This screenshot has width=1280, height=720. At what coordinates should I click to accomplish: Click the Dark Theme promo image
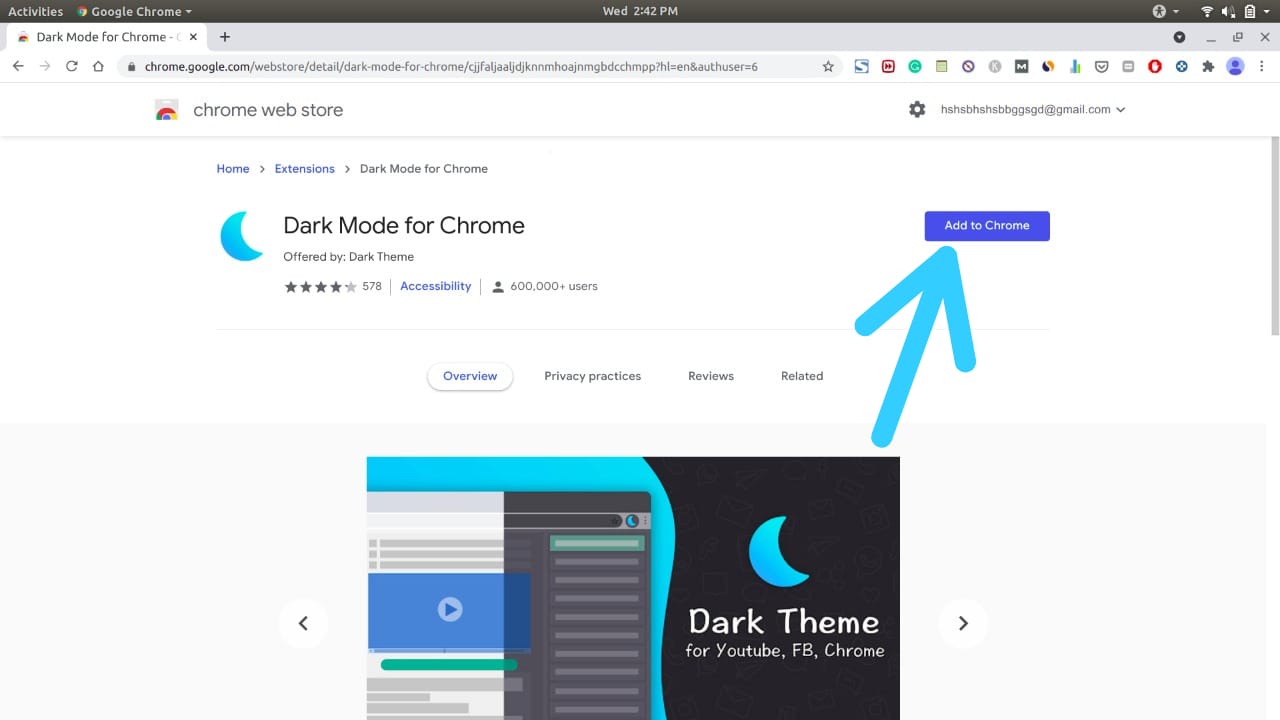633,588
